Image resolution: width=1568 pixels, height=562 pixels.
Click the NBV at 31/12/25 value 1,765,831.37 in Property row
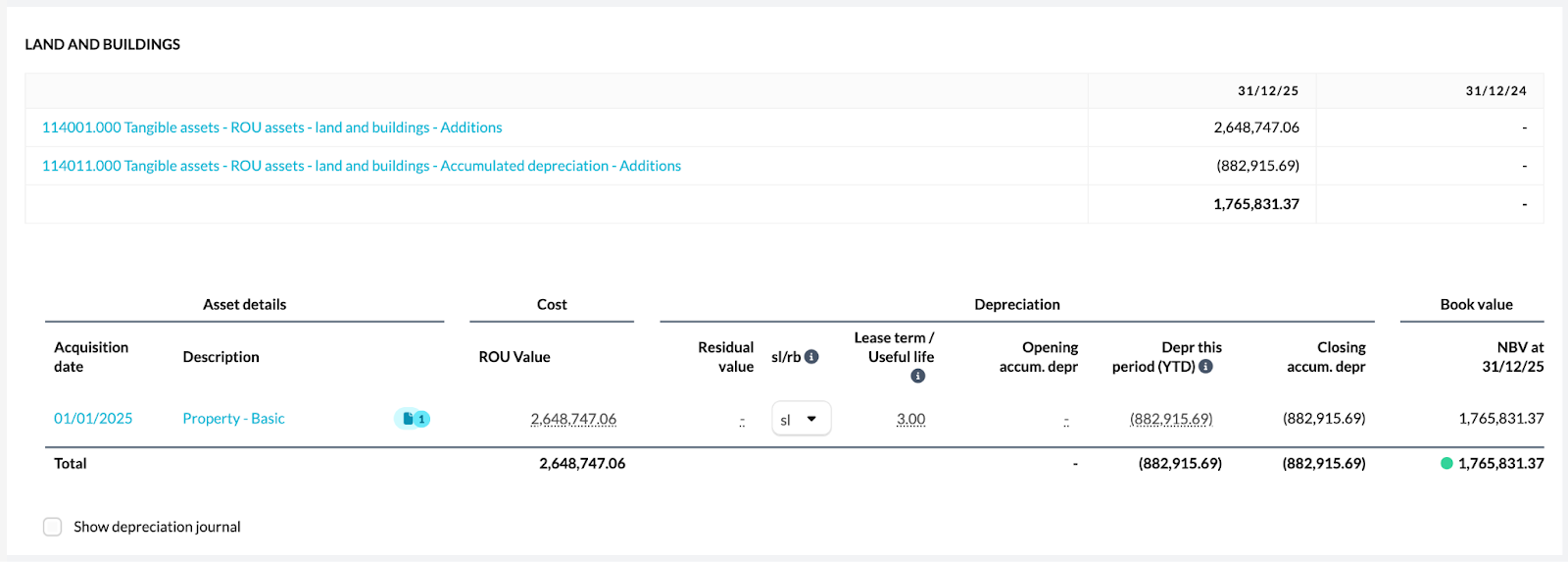pyautogui.click(x=1500, y=419)
